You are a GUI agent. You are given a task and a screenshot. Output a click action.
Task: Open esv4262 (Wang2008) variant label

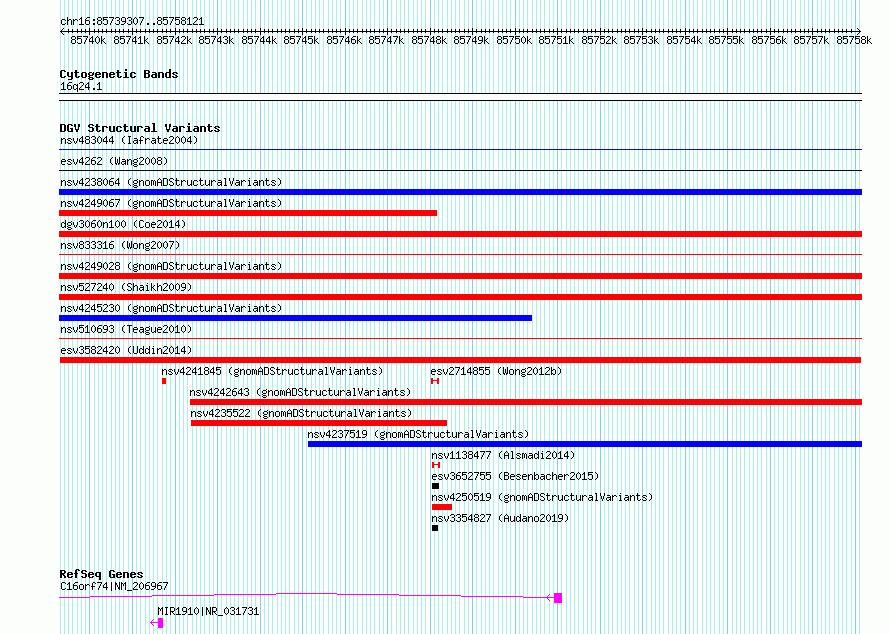coord(114,161)
